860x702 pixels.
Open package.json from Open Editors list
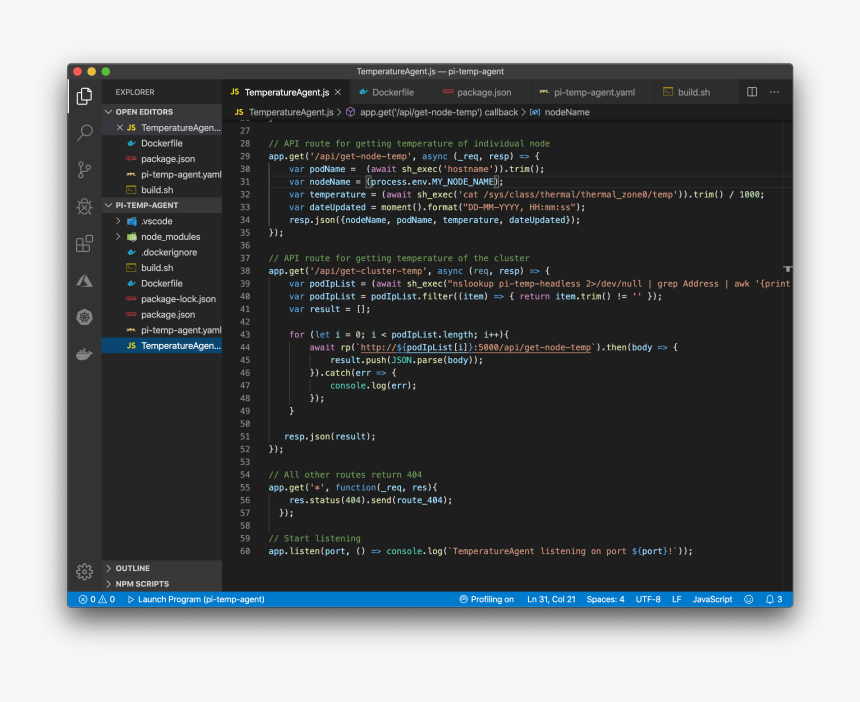point(162,158)
